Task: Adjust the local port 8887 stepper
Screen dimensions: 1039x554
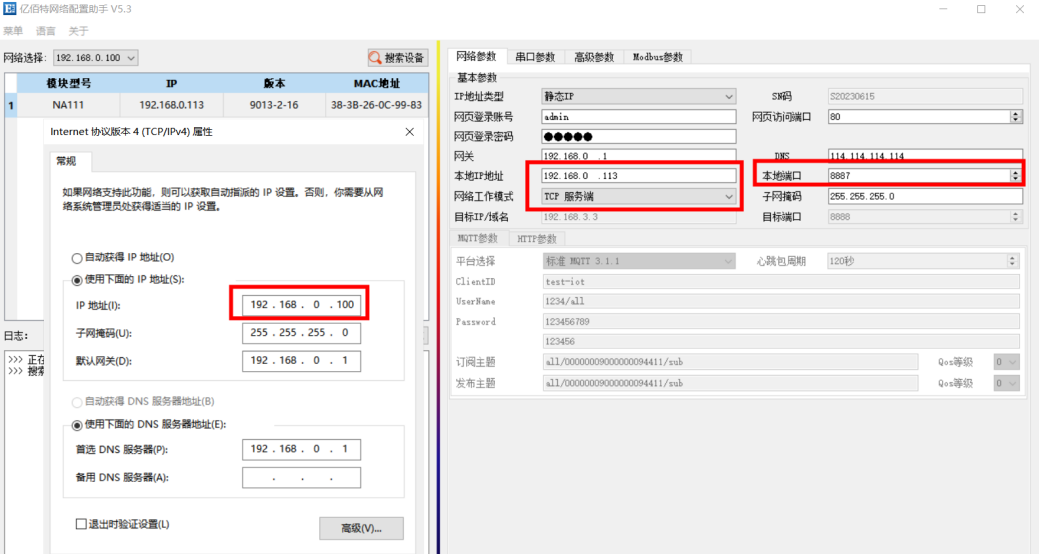Action: [1016, 176]
